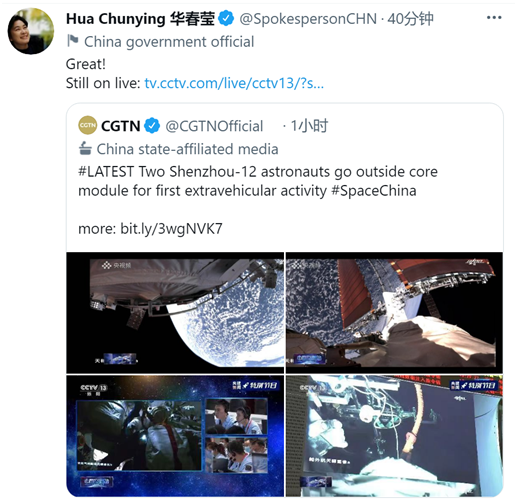The height and width of the screenshot is (501, 517).
Task: Click Hua Chunying's blue verified badge
Action: click(226, 19)
